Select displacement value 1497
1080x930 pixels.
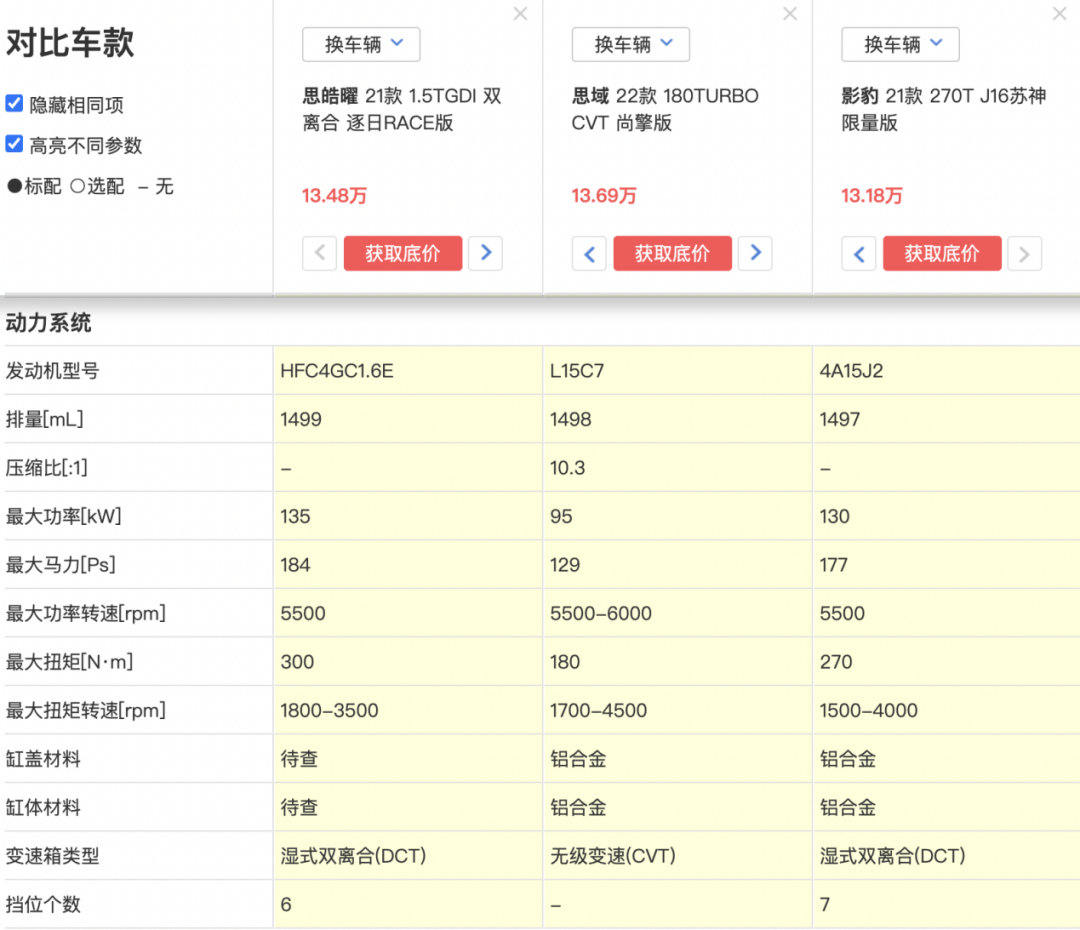point(840,420)
